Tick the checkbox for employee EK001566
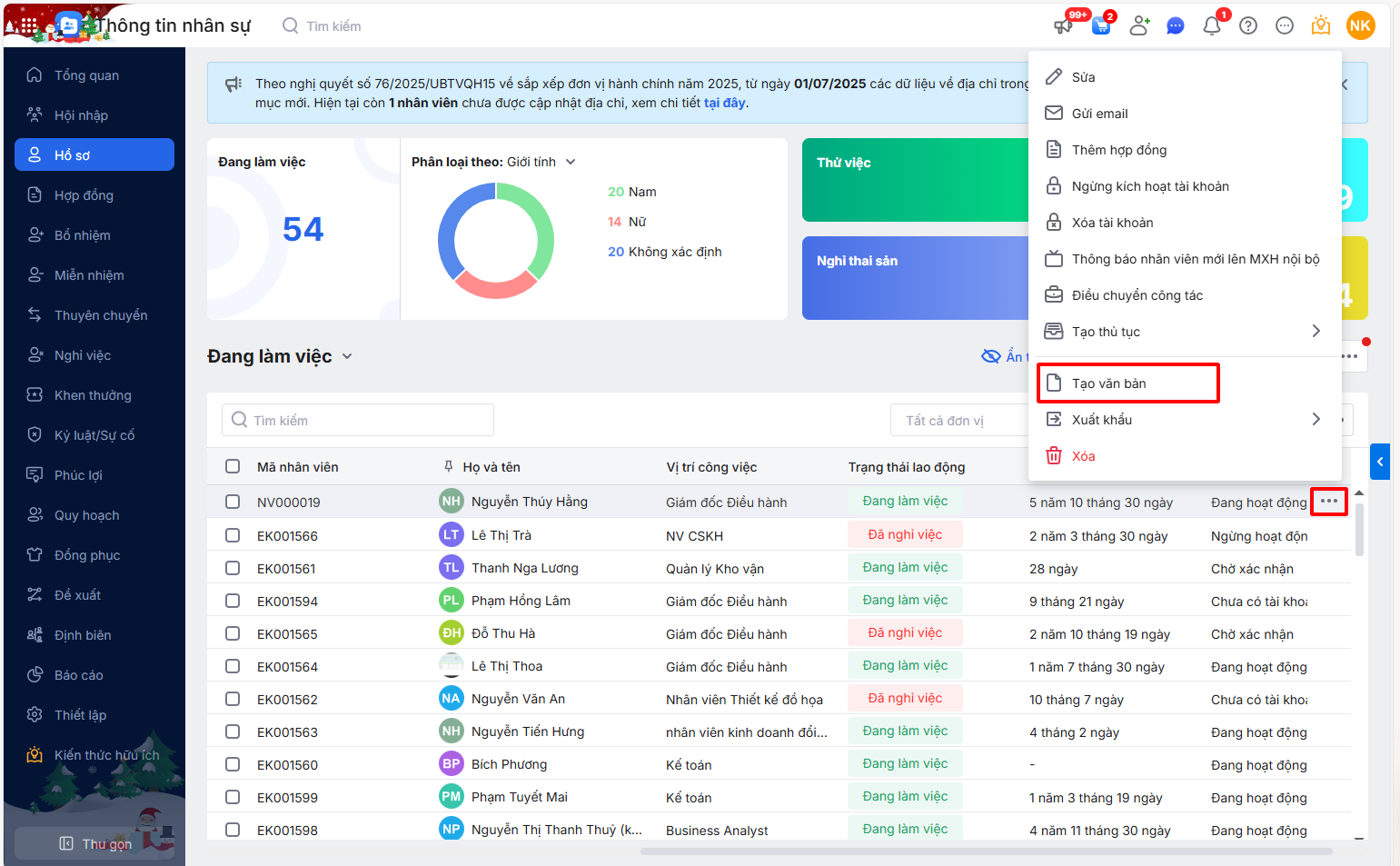 (233, 535)
